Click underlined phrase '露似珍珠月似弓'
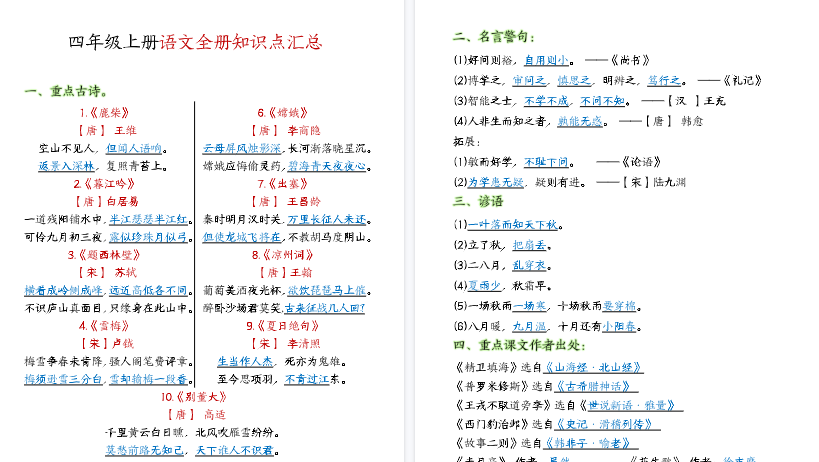Screen dimensions: 819x462 click(148, 237)
